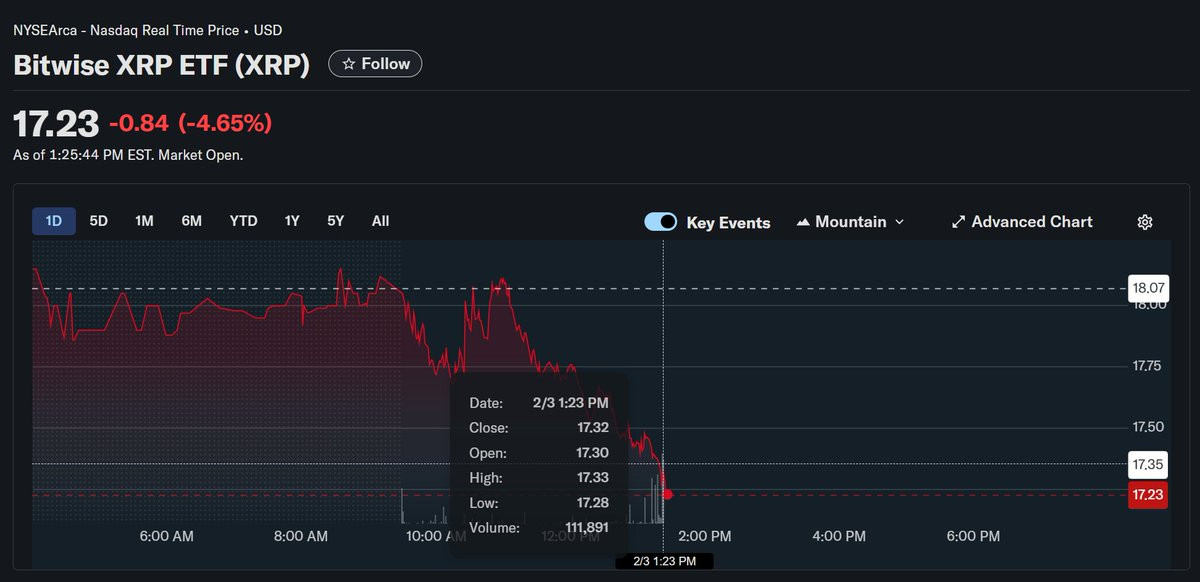
Task: Choose the YTD range
Action: pos(243,221)
